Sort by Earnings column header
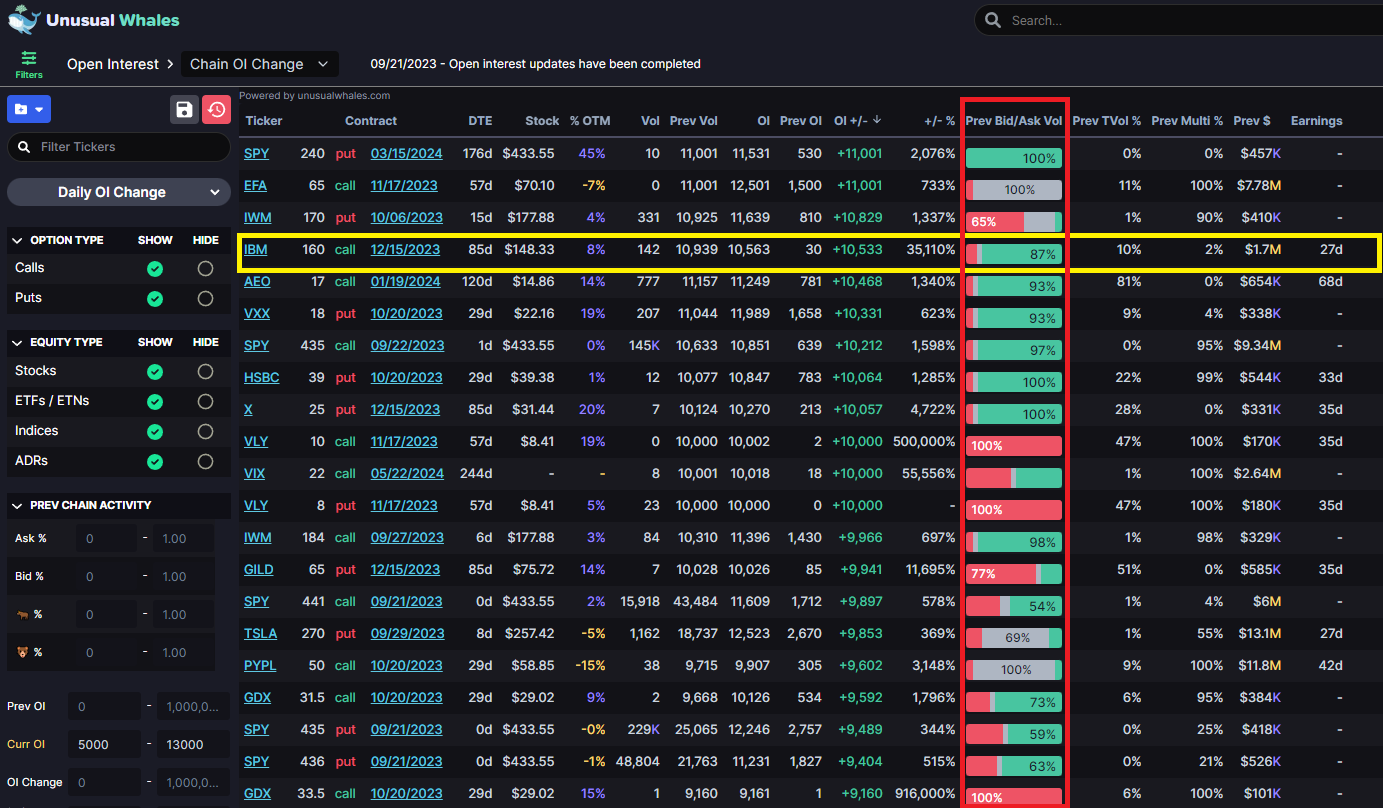The height and width of the screenshot is (808, 1383). coord(1316,120)
